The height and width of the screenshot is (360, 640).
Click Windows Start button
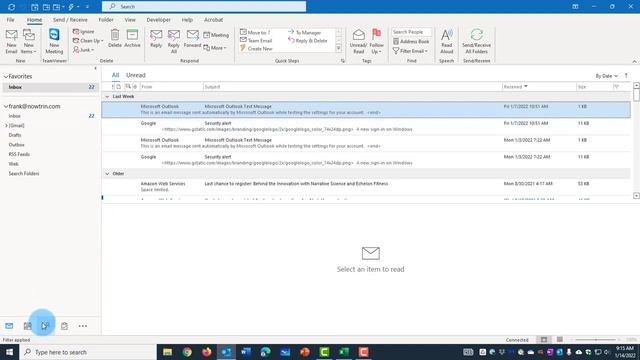[9, 352]
